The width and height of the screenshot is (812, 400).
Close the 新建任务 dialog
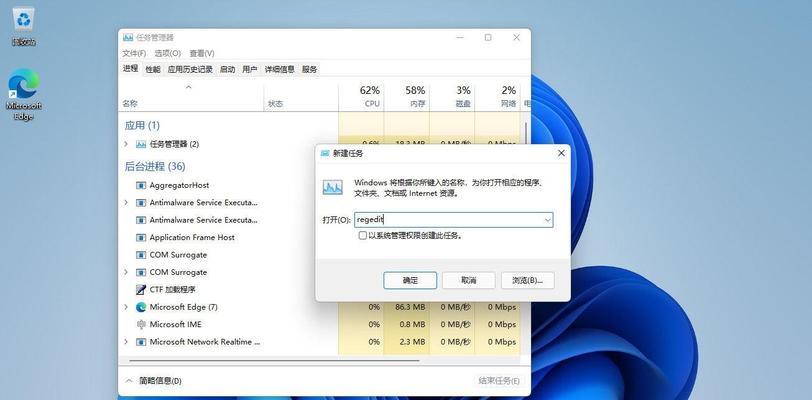[561, 153]
